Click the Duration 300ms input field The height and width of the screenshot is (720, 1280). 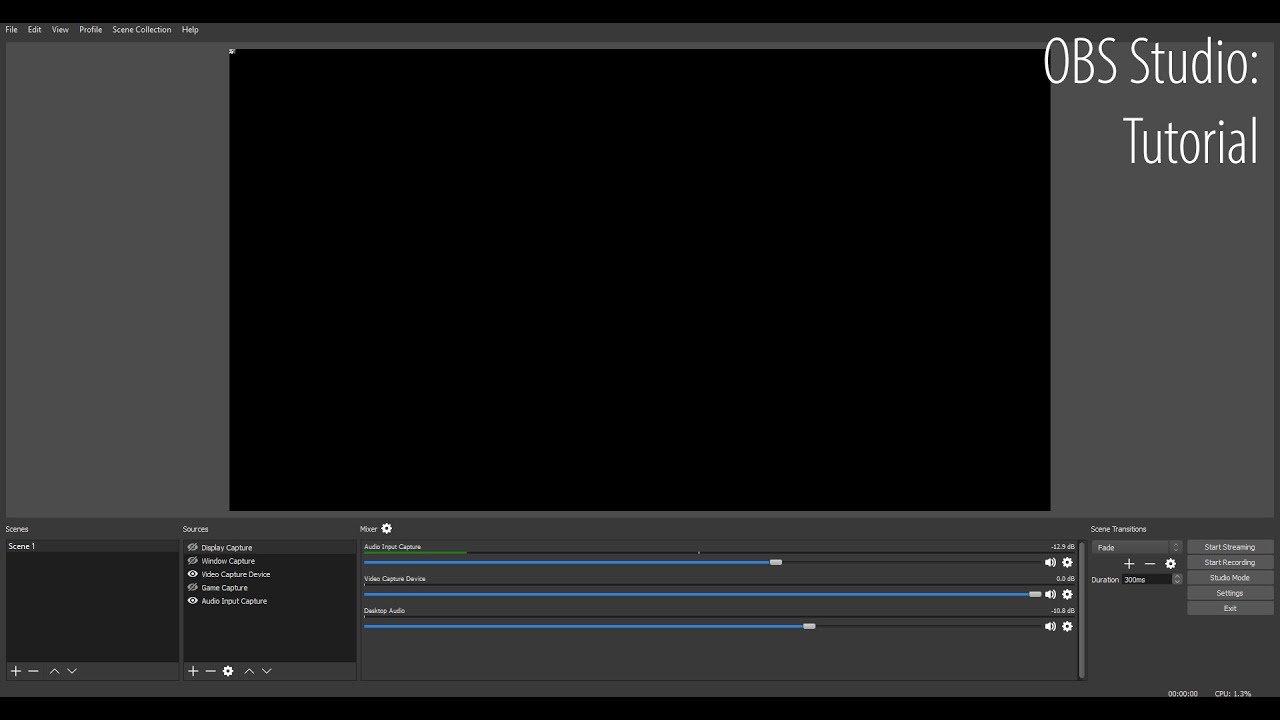coord(1146,579)
